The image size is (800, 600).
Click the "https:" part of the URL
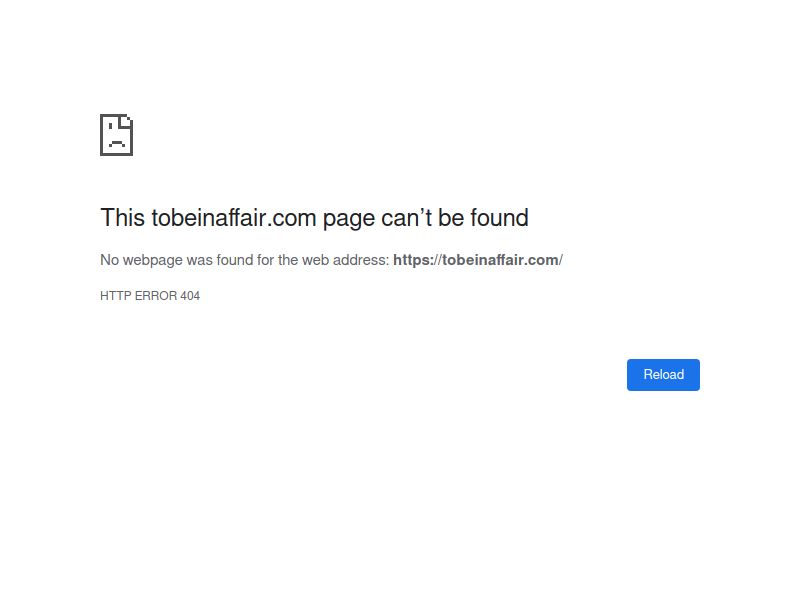(414, 260)
